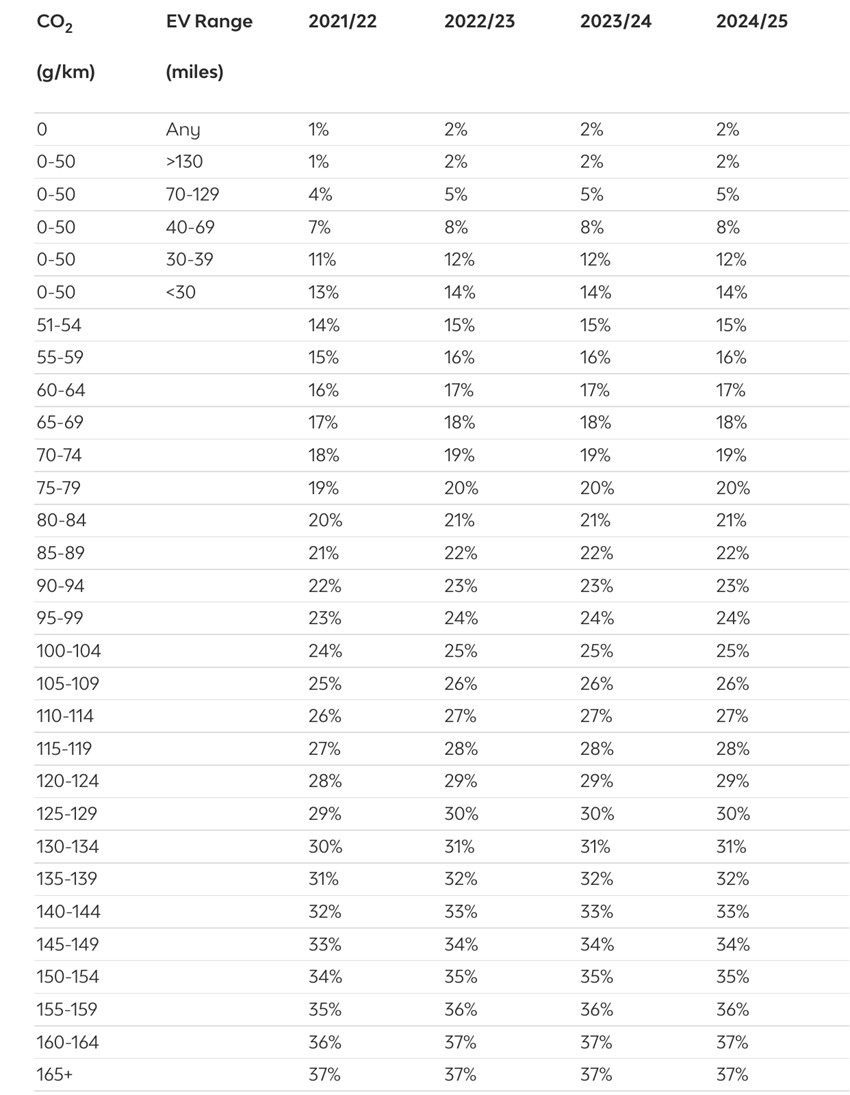The image size is (850, 1095).
Task: Select the 2021/22 value for 165+
Action: click(x=325, y=1074)
